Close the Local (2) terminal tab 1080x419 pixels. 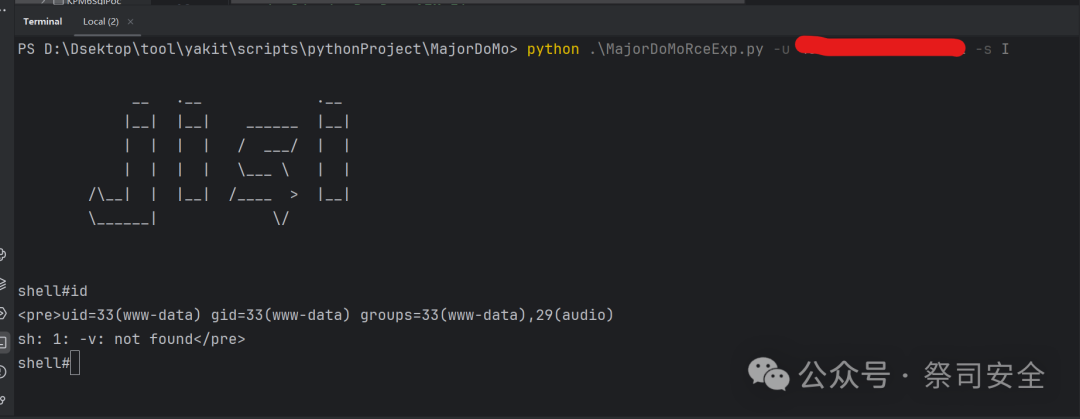(x=131, y=21)
